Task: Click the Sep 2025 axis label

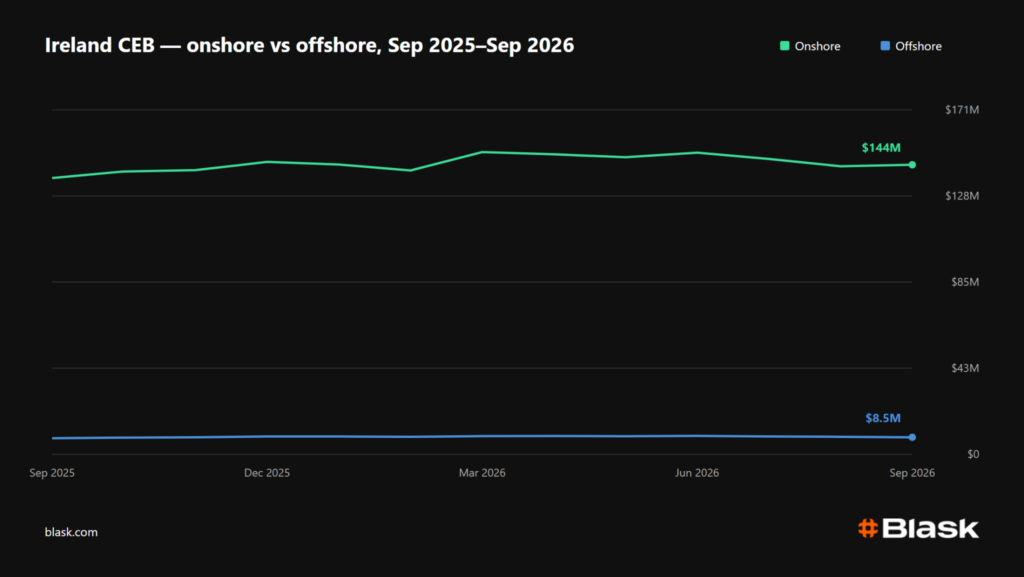Action: [x=52, y=473]
